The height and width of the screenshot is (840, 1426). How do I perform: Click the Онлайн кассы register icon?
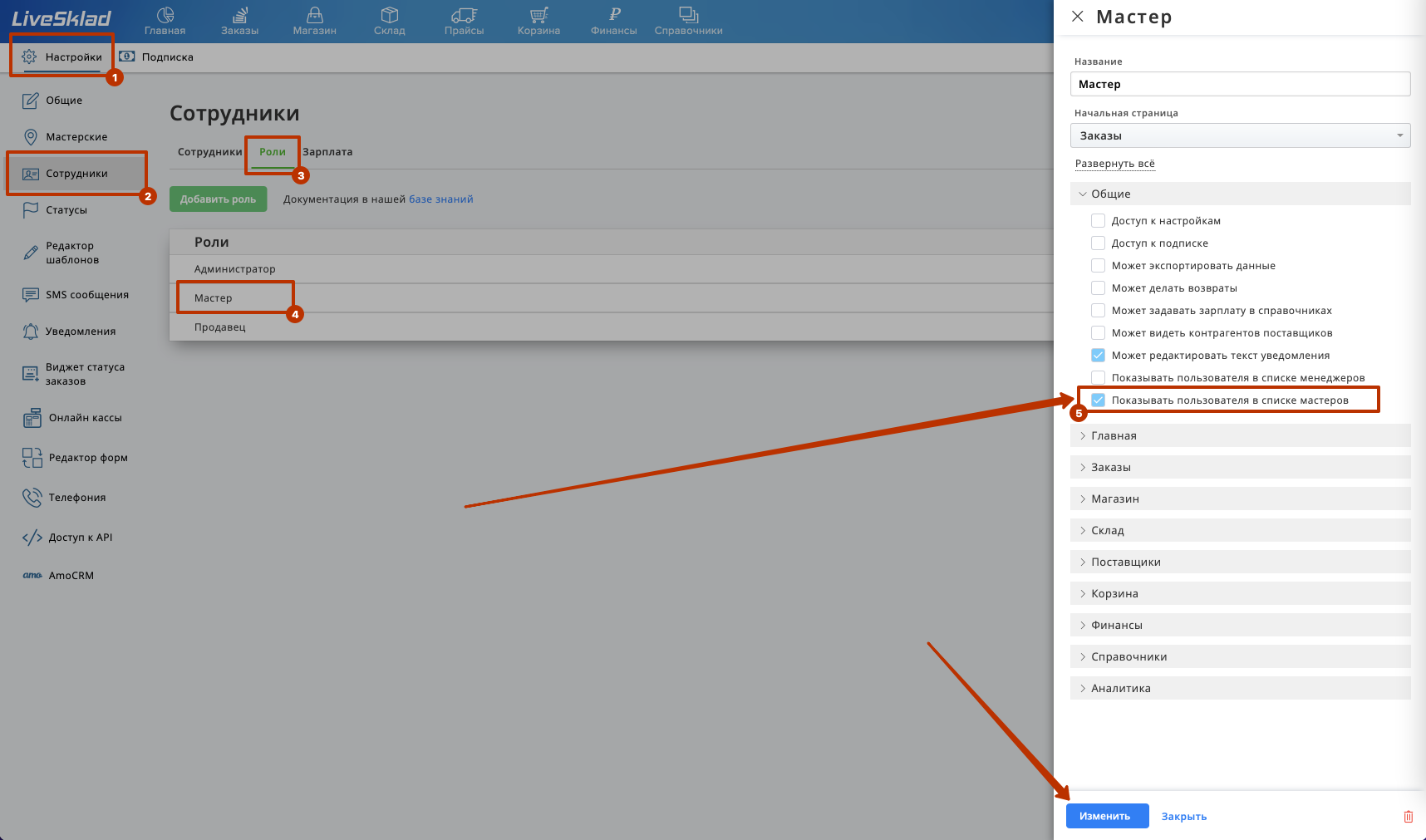(32, 418)
